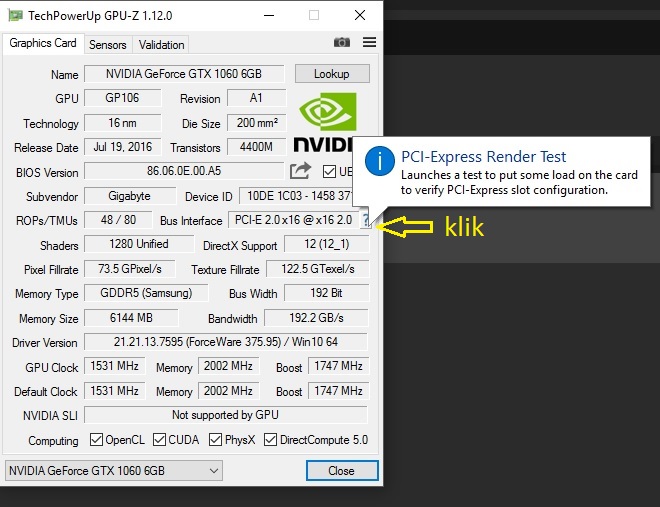Click the Name field showing GTX 1060 6GB
Screen dimensions: 660x507
point(184,74)
